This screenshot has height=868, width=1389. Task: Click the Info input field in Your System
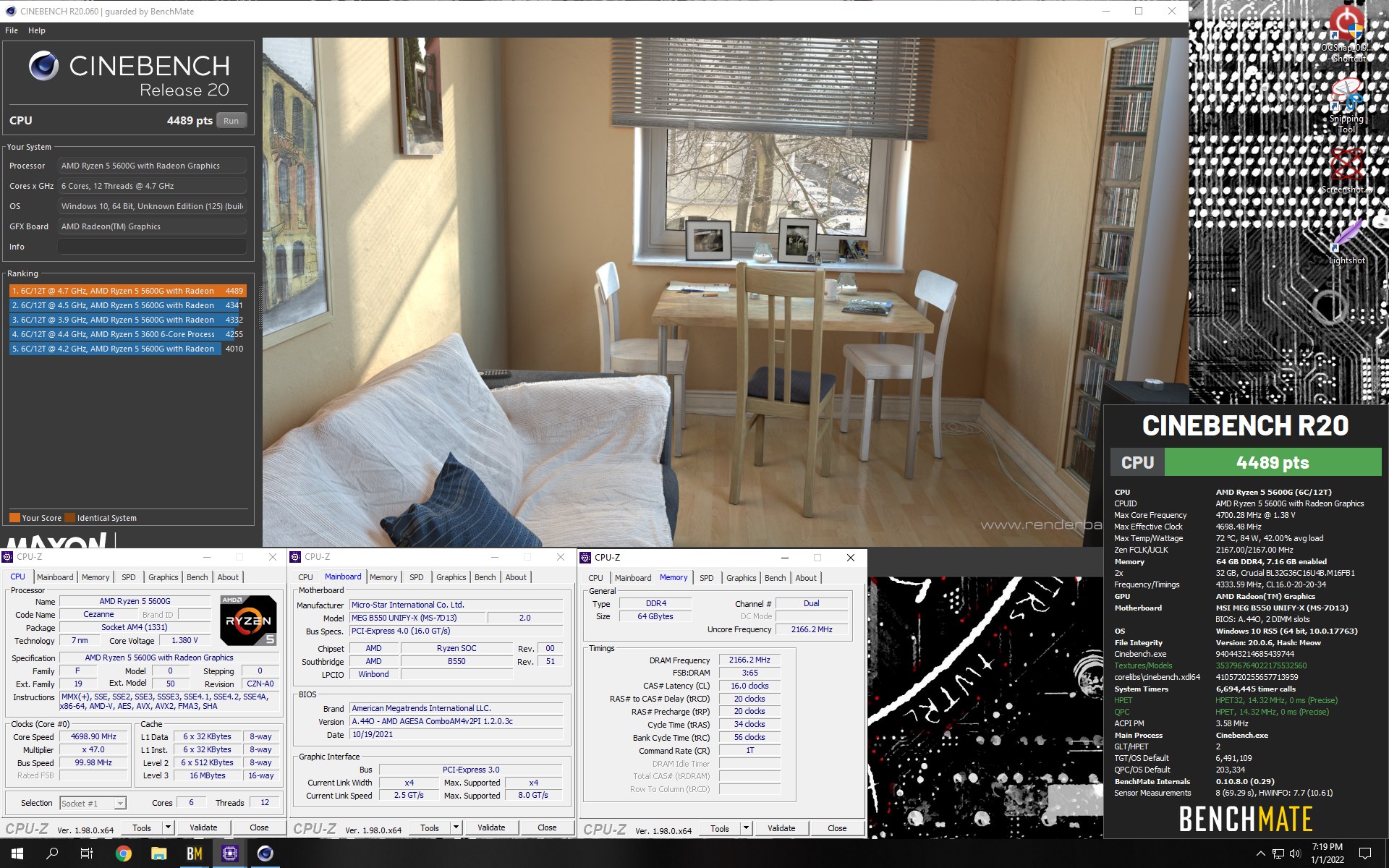coord(152,247)
